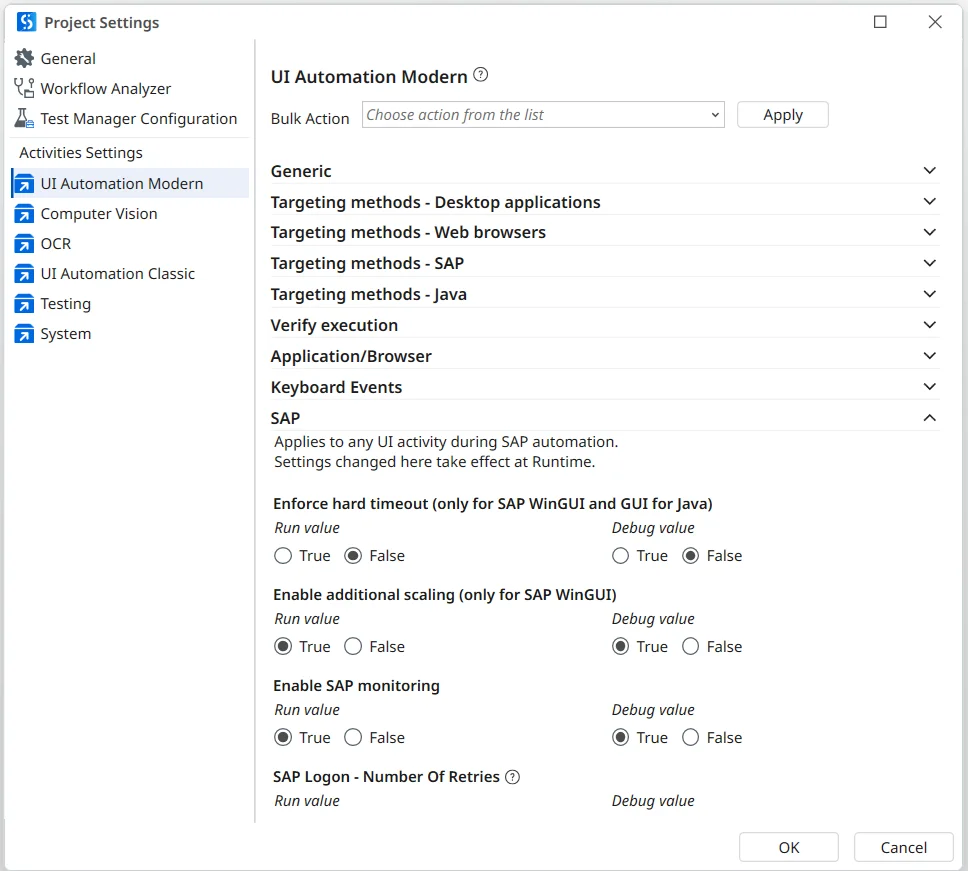Expand Targeting methods - Web browsers chevron

(929, 232)
